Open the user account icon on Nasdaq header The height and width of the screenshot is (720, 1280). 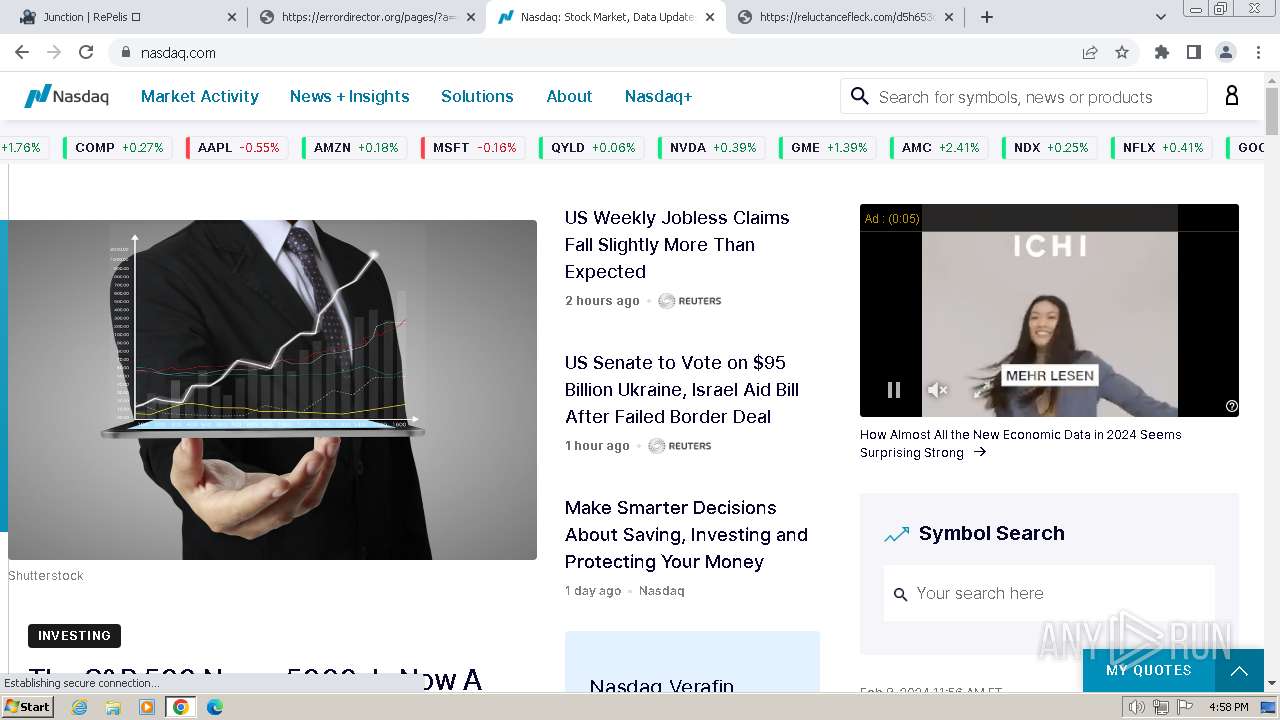pos(1232,96)
